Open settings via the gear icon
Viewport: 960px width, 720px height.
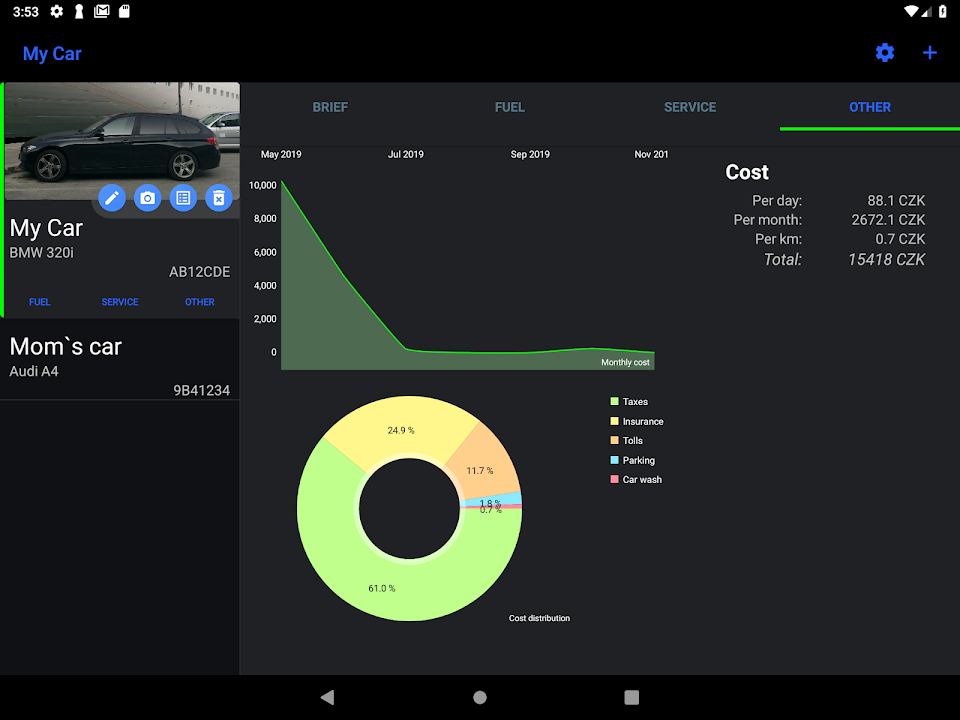pos(885,53)
